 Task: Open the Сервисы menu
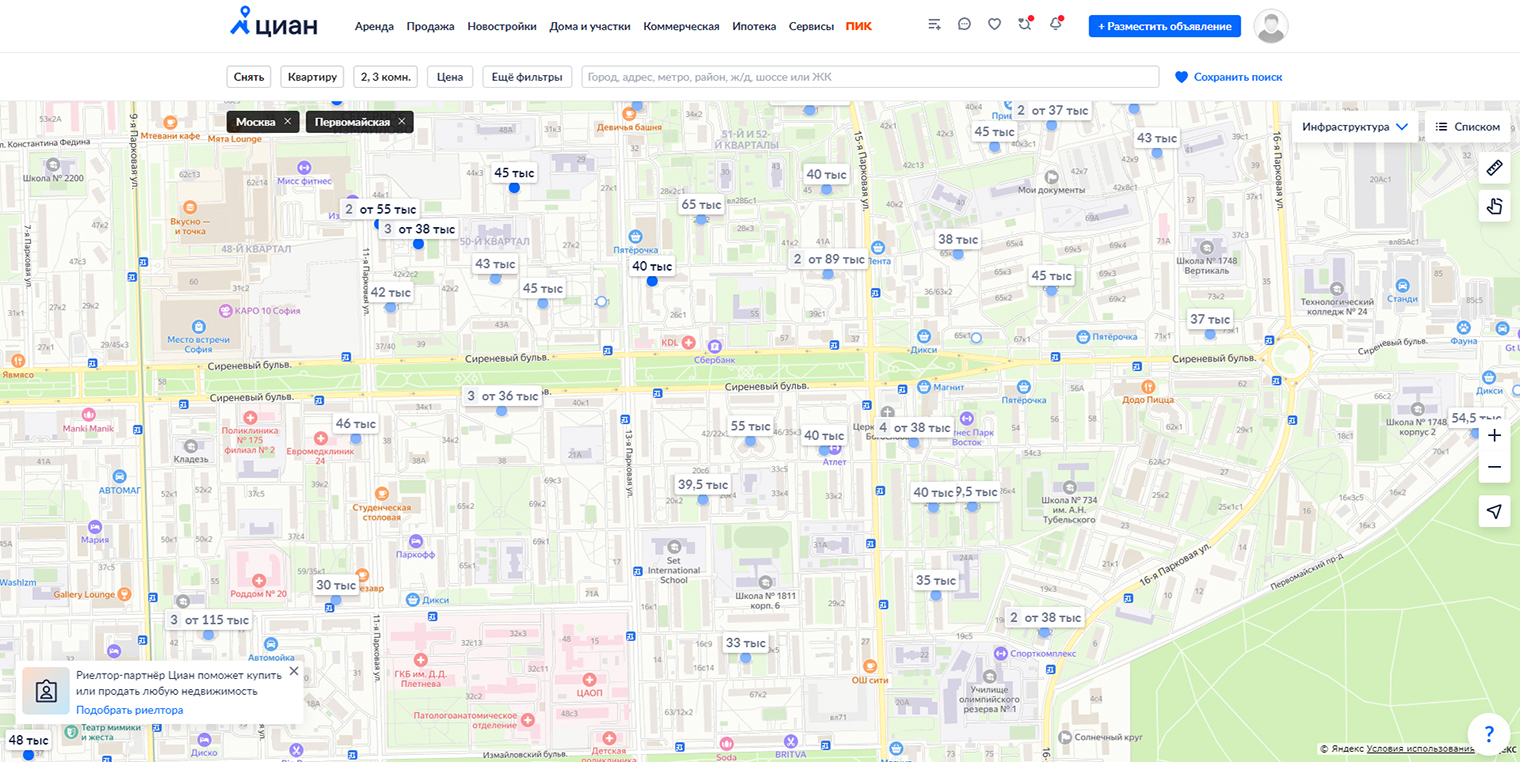[811, 26]
